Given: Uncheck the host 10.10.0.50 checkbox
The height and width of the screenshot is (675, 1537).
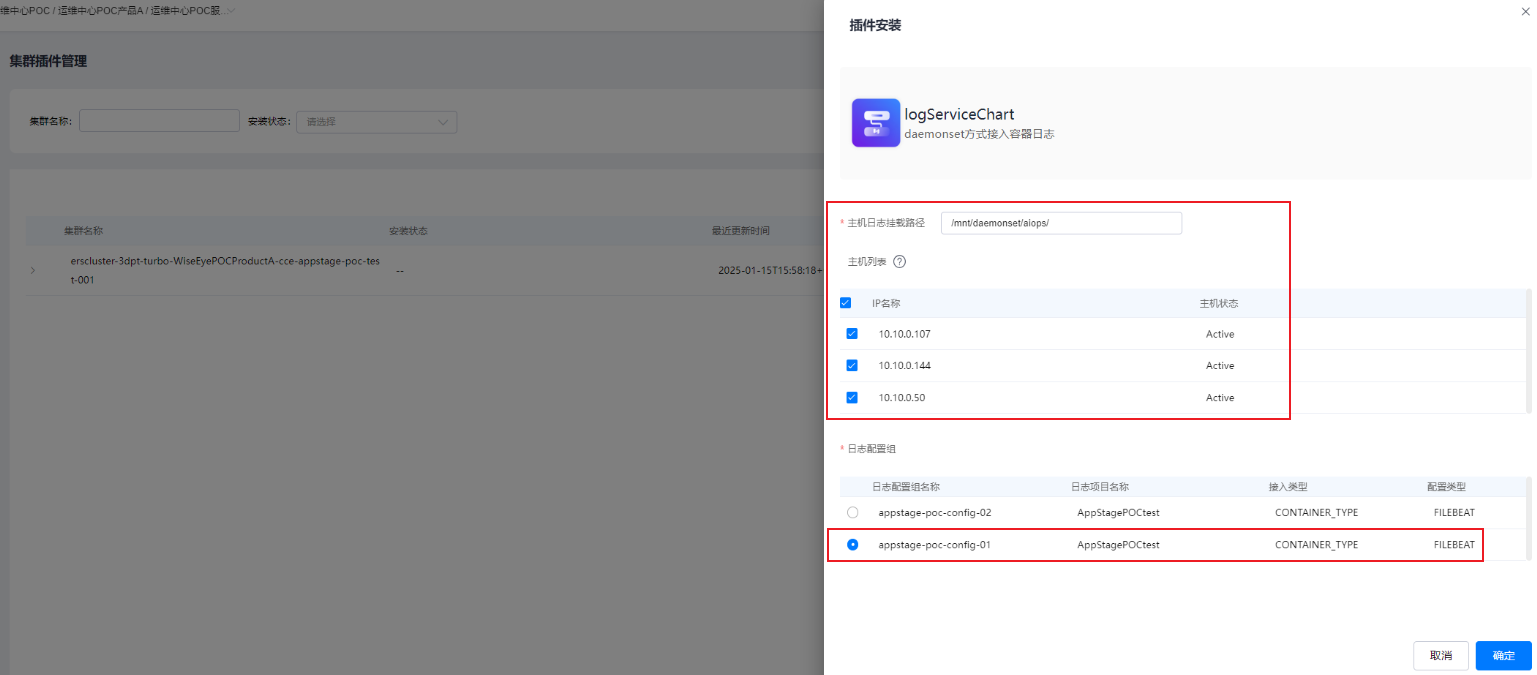Looking at the screenshot, I should 852,398.
